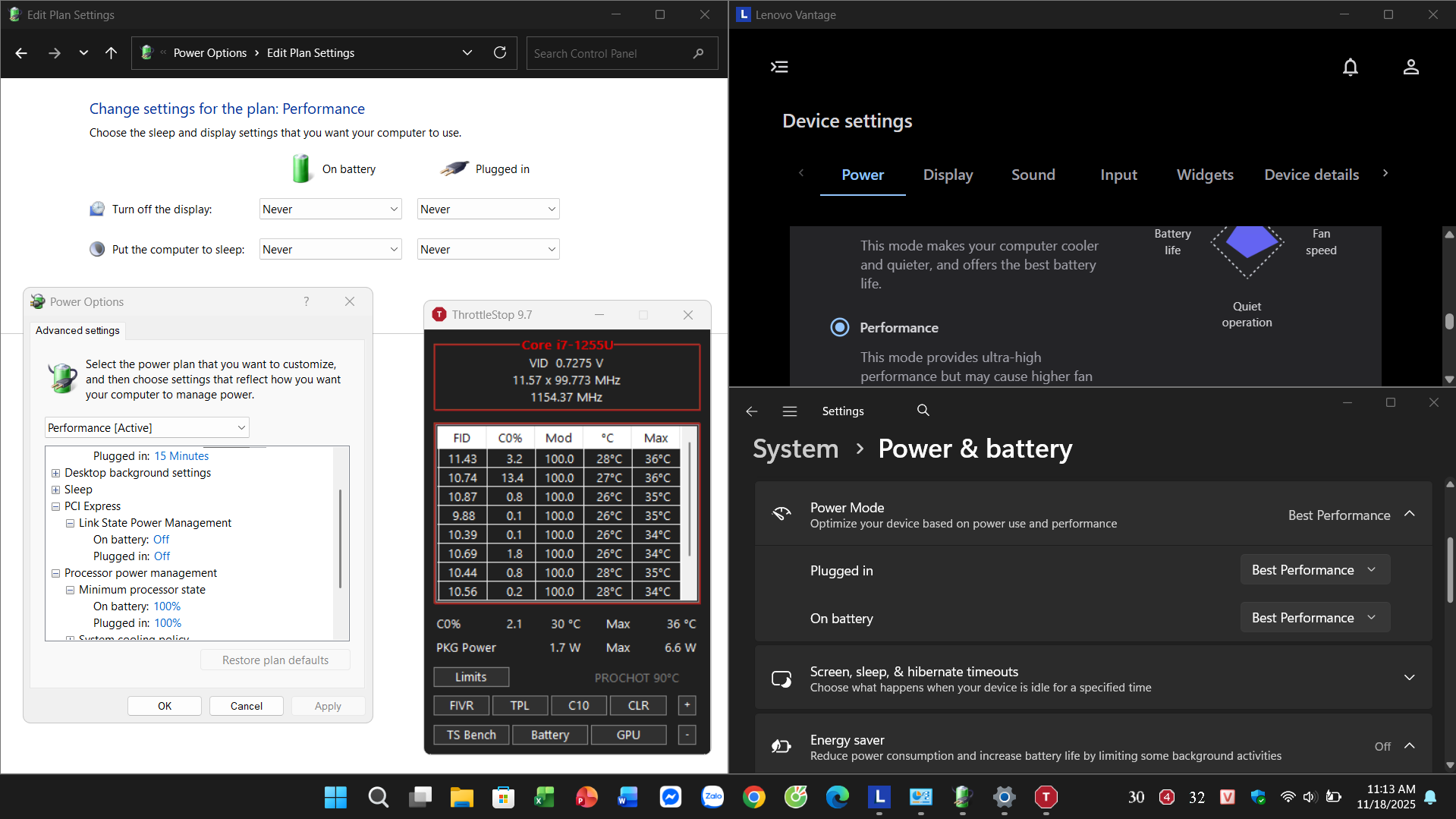Open 'Turn off the display' On battery dropdown
Viewport: 1456px width, 819px height.
pos(330,209)
